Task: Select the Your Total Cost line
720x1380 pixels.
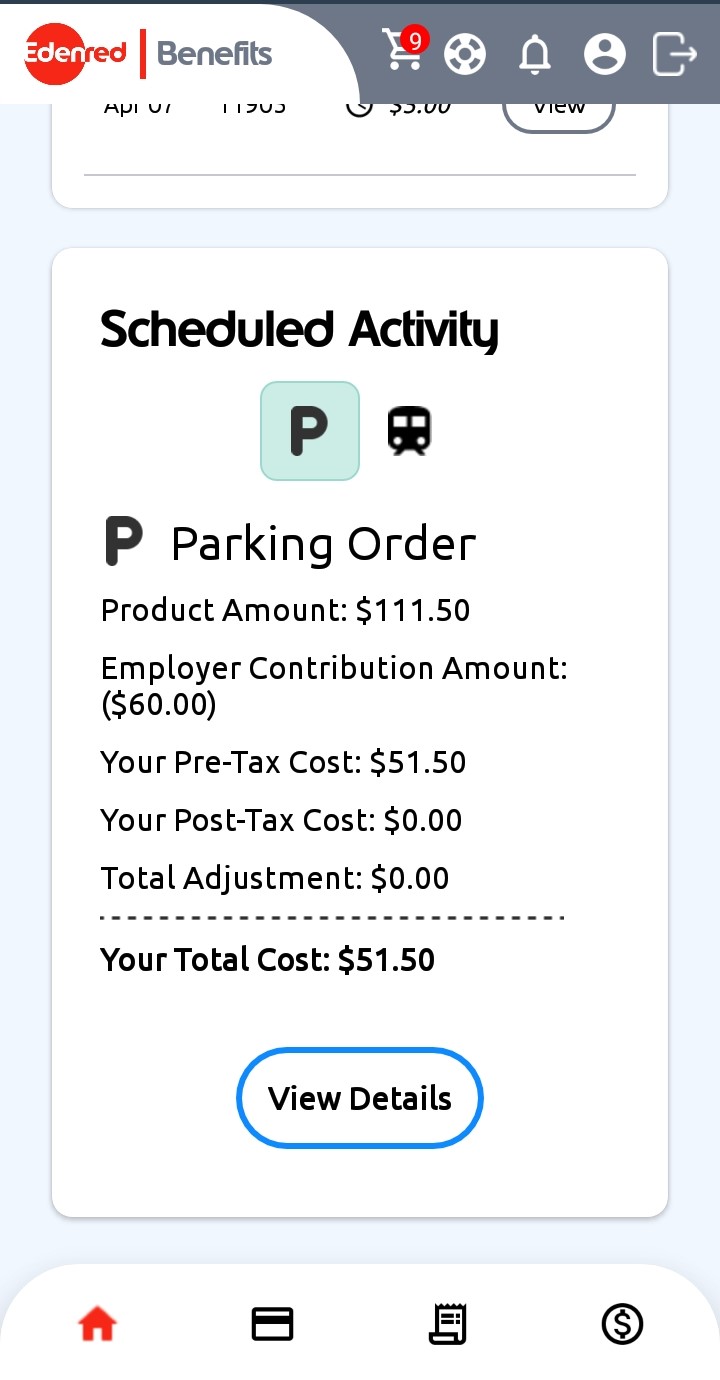Action: coord(268,960)
